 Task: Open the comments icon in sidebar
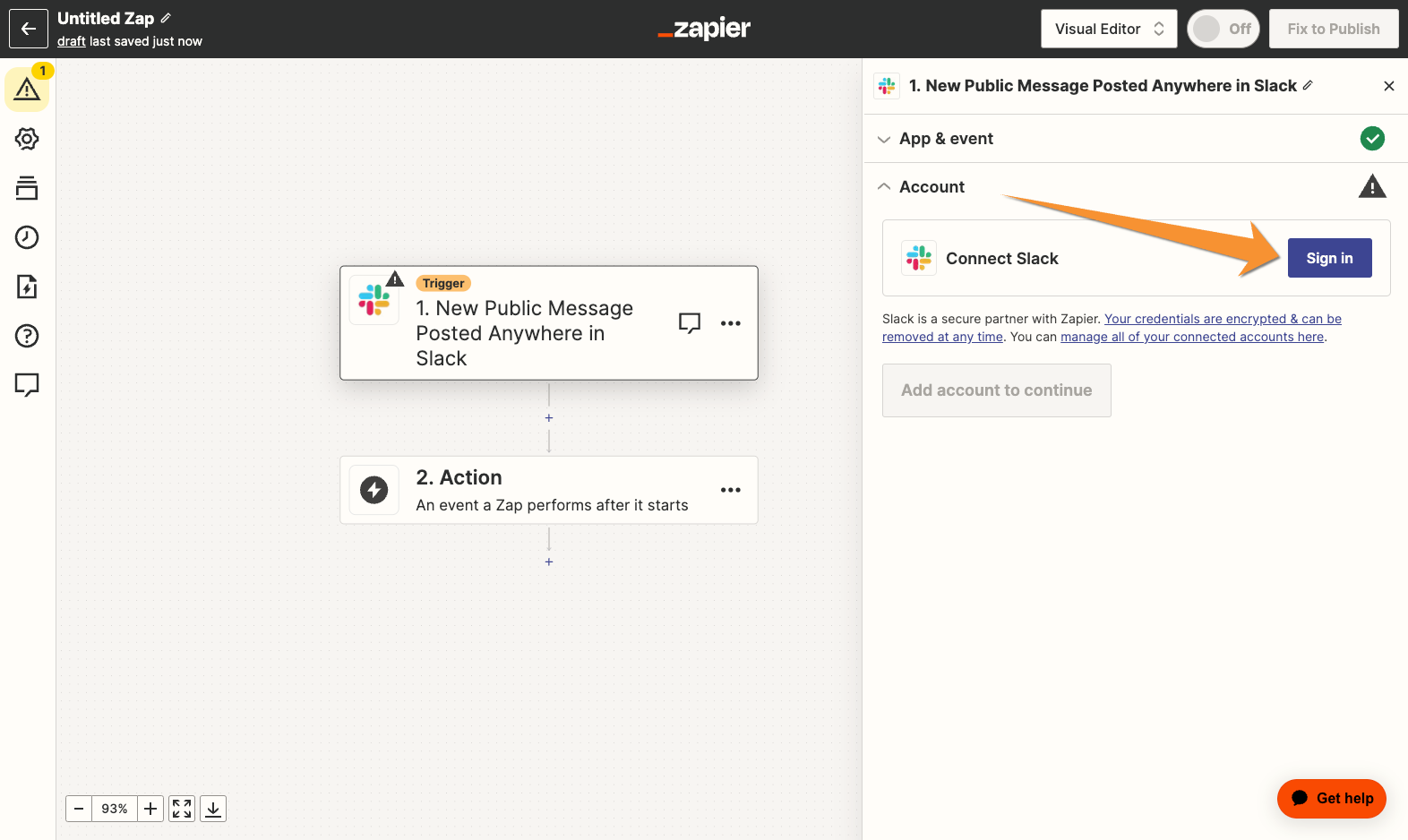point(27,385)
